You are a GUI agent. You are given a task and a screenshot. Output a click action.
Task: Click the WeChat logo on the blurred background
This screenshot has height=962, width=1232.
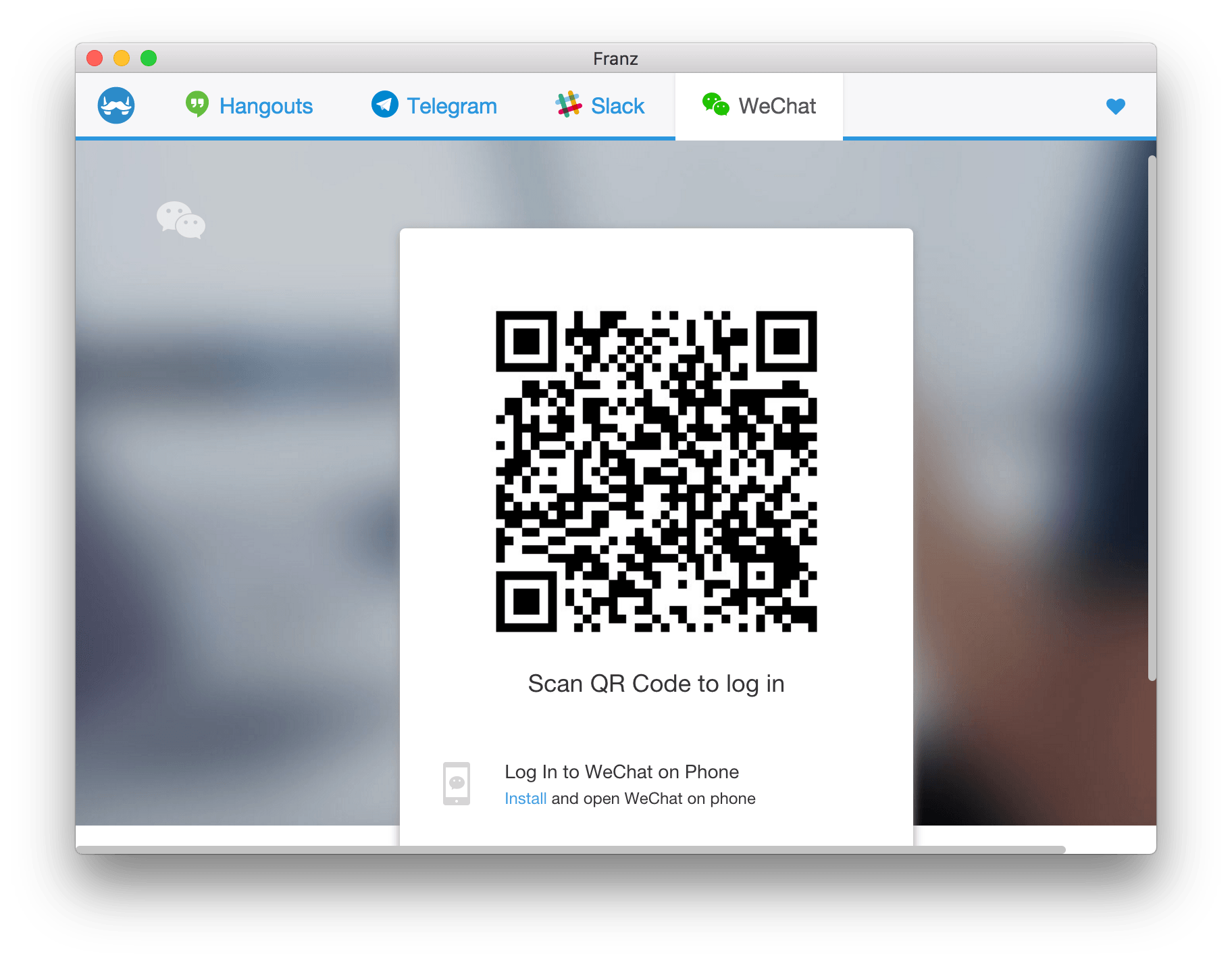coord(181,220)
